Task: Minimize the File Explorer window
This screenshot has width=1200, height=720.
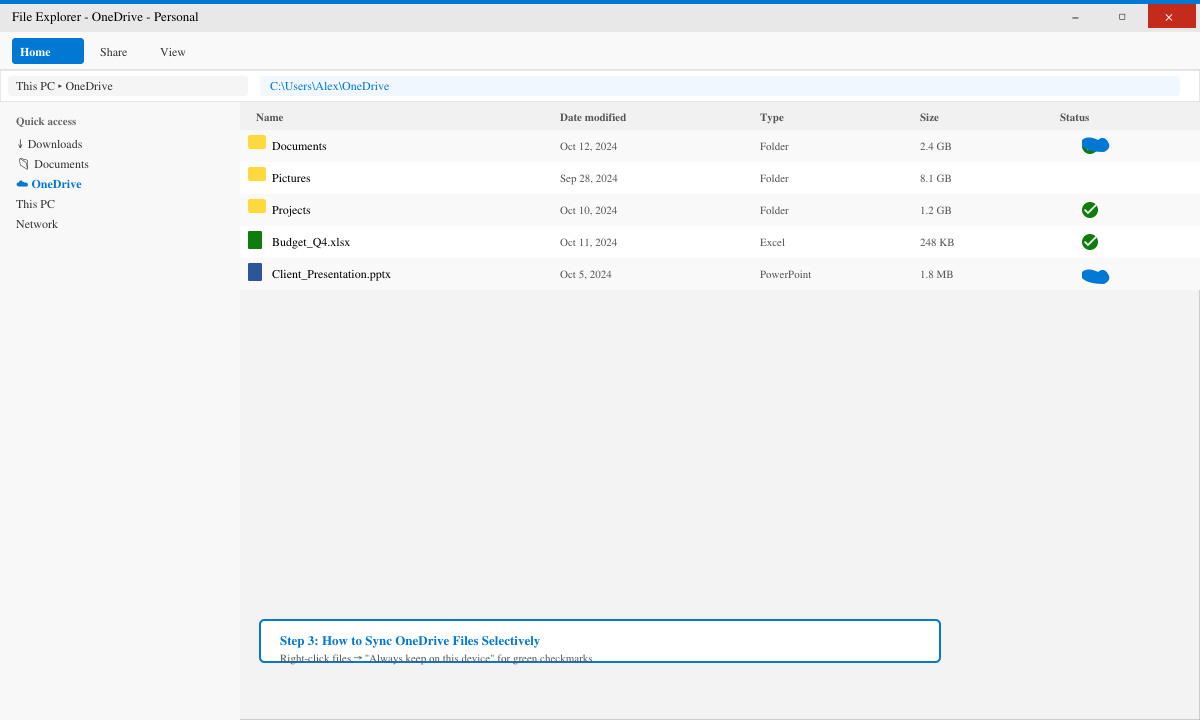Action: click(1075, 17)
